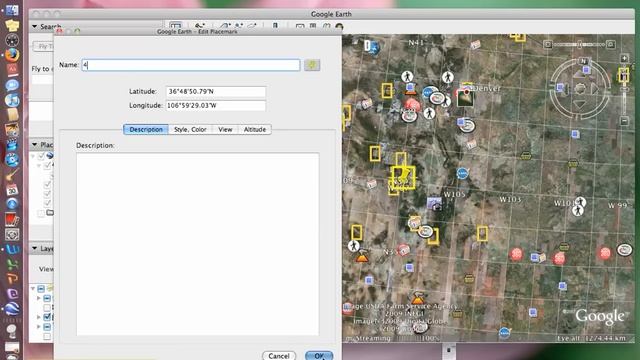The image size is (640, 360).
Task: Click the Denver placemark pin on the map
Action: click(x=466, y=91)
